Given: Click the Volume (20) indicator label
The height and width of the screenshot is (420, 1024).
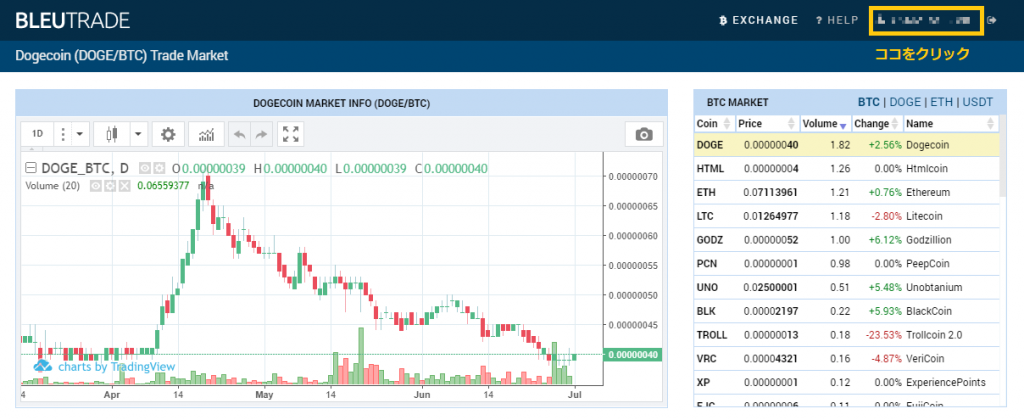Looking at the screenshot, I should pyautogui.click(x=52, y=186).
